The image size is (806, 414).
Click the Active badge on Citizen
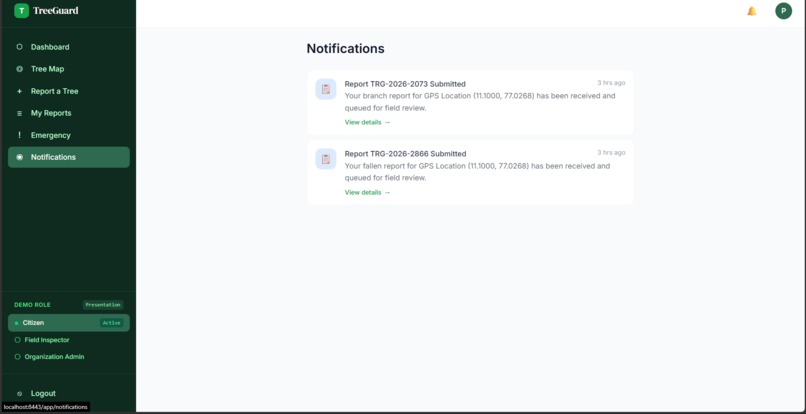tap(112, 323)
